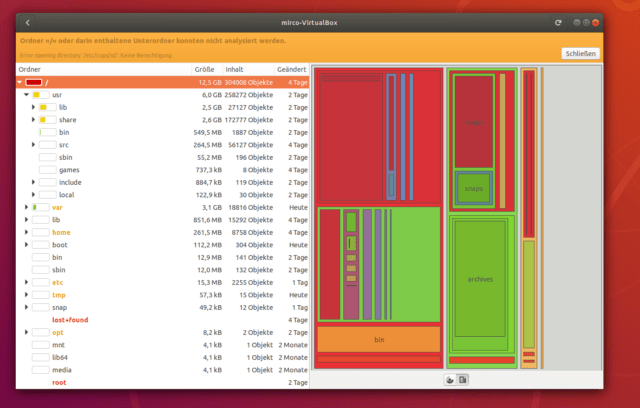Switch to the rings chart view
Screen dimensions: 640x408
tap(449, 380)
